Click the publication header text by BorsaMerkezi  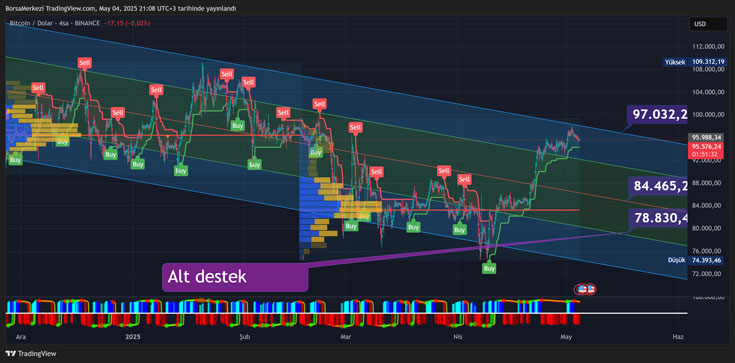tap(120, 8)
